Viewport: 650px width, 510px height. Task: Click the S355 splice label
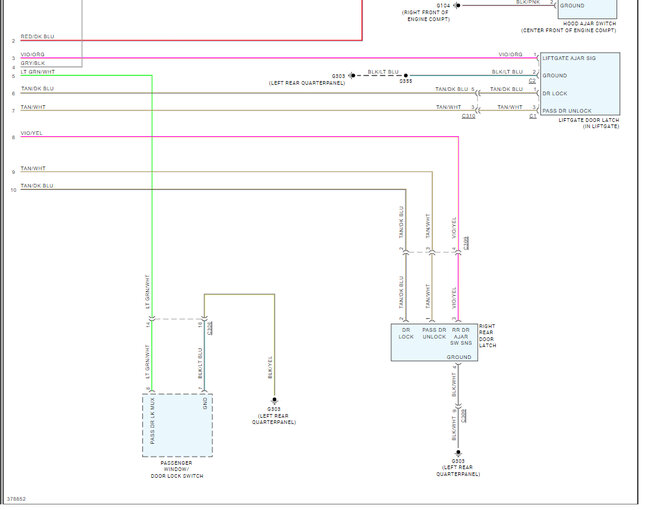tap(405, 81)
